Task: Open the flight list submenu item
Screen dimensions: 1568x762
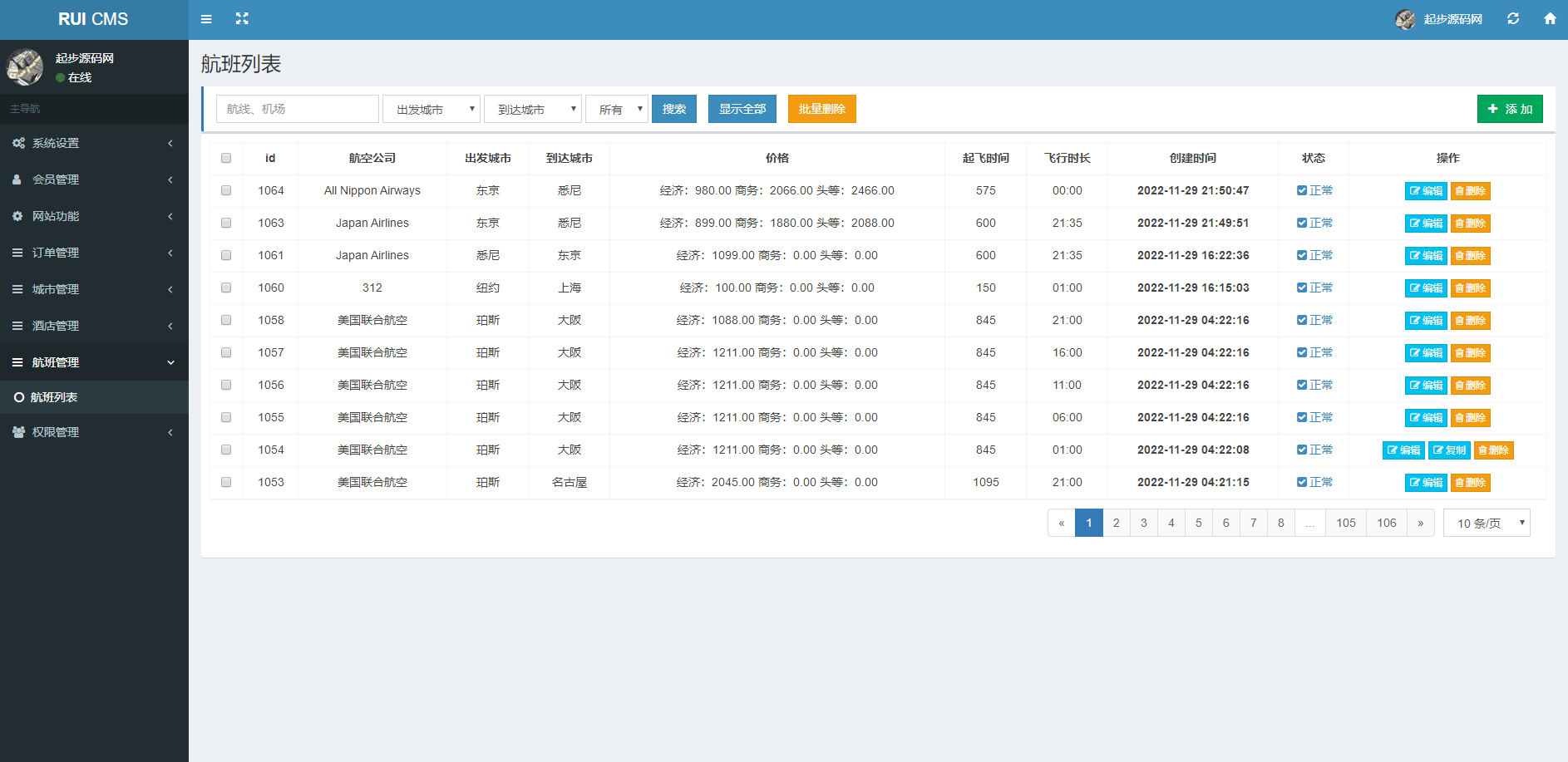Action: point(54,397)
